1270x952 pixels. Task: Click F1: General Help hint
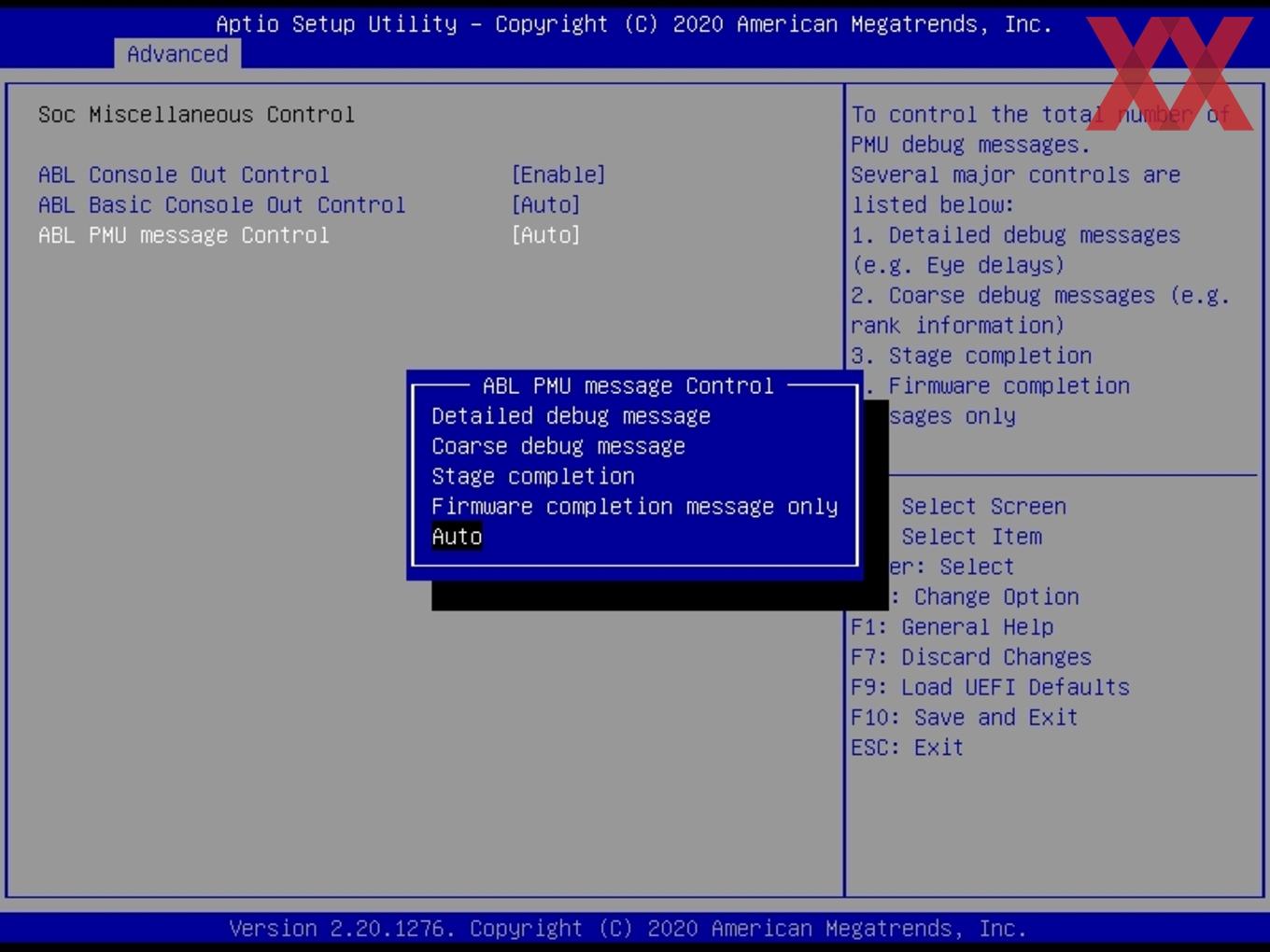tap(952, 626)
